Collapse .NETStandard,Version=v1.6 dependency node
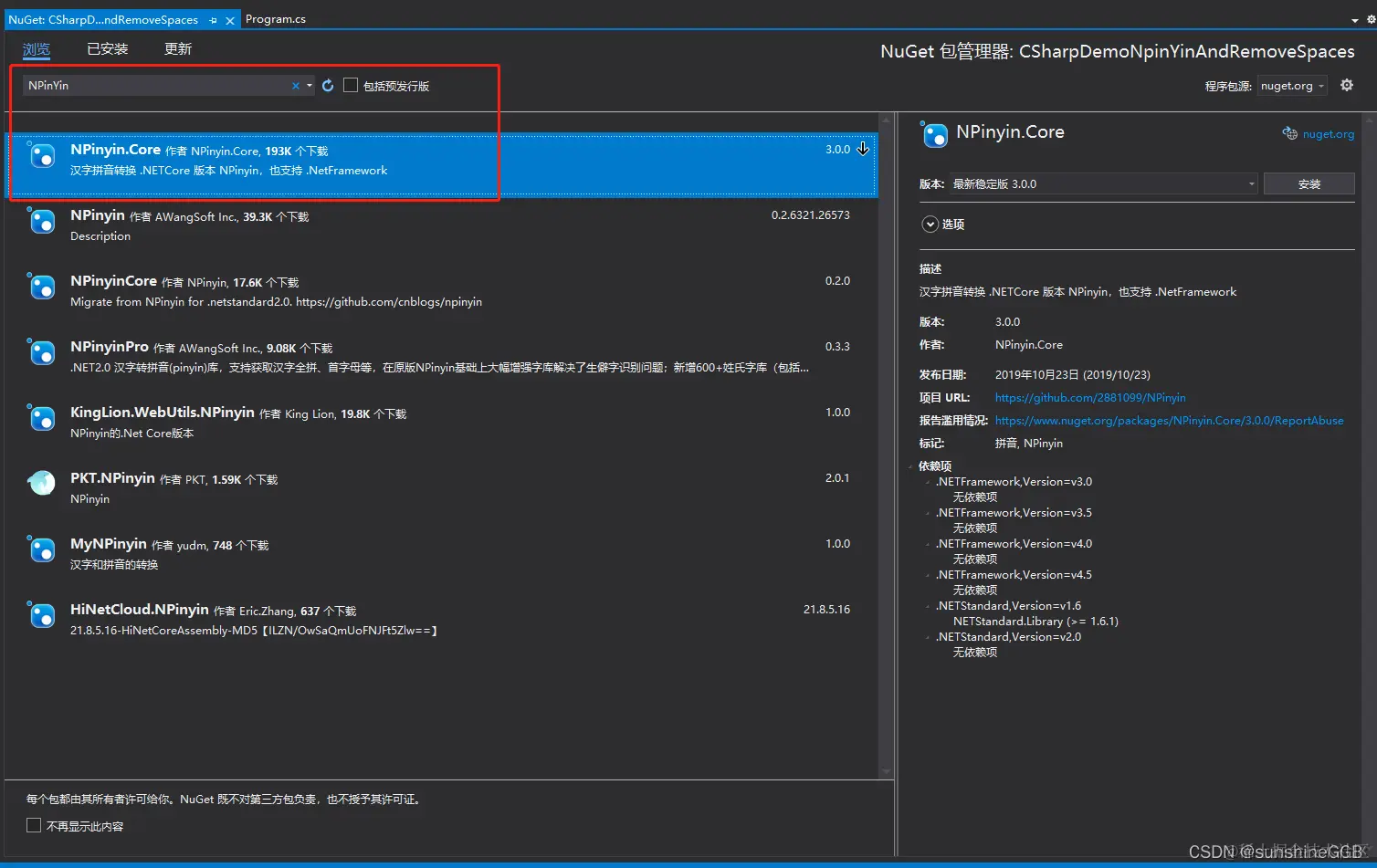The width and height of the screenshot is (1377, 868). click(x=929, y=606)
